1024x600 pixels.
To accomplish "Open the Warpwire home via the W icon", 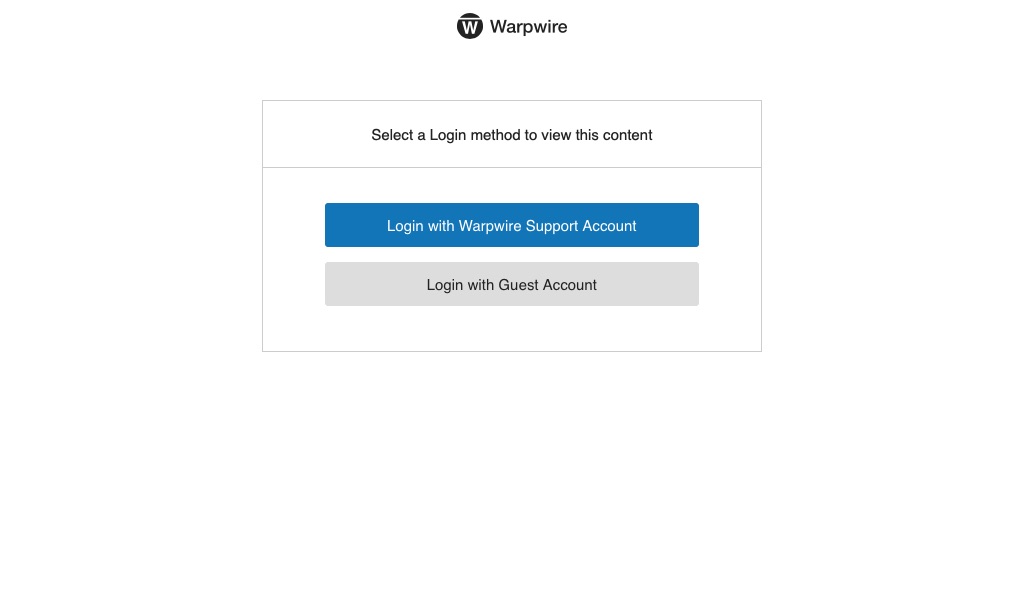I will tap(470, 26).
